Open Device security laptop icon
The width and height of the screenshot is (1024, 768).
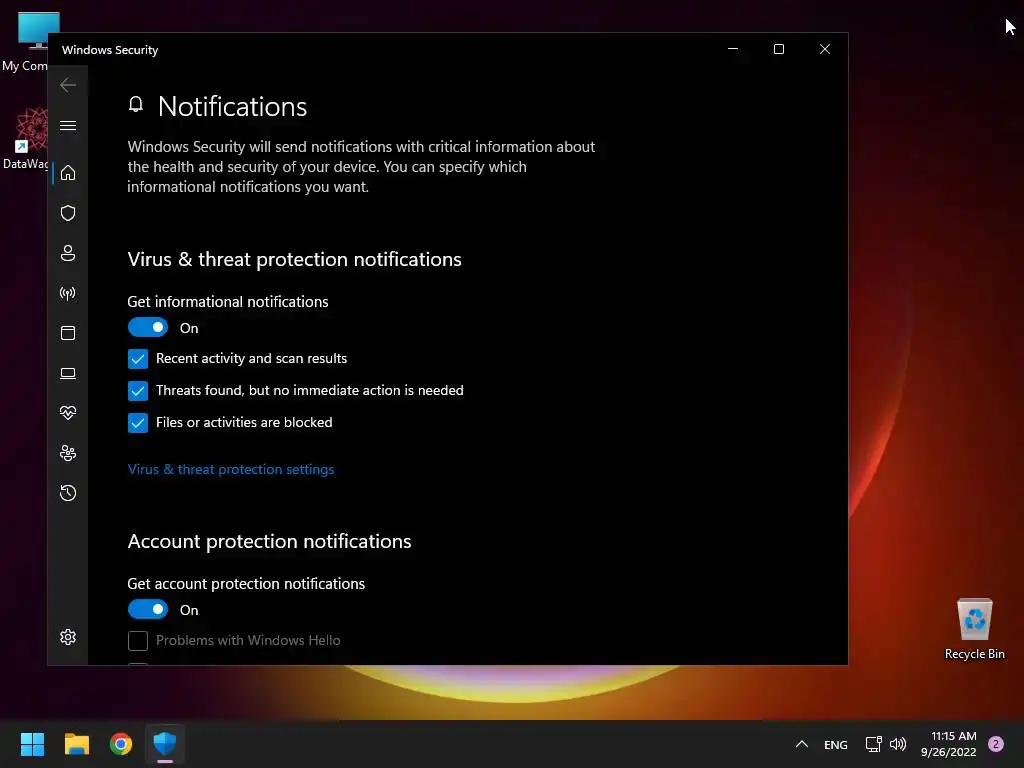click(x=68, y=373)
